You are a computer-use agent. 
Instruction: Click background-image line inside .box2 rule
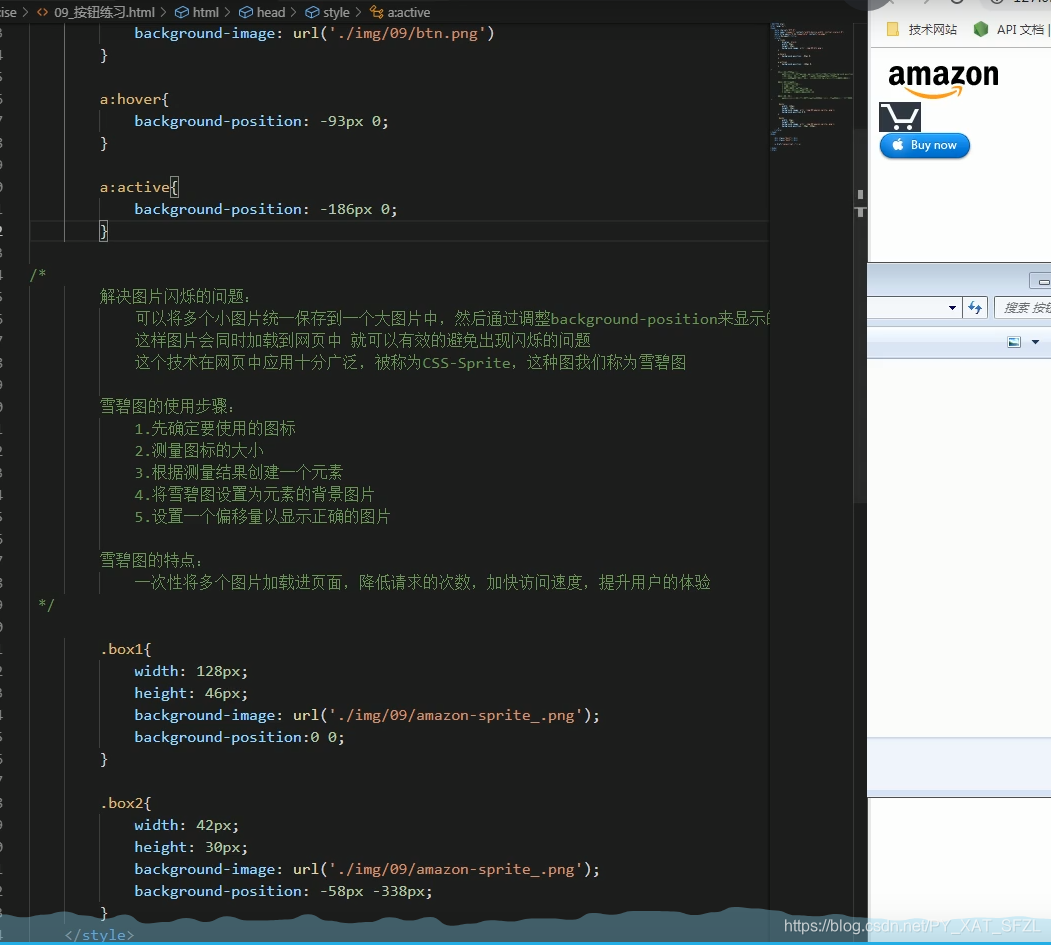tap(367, 869)
